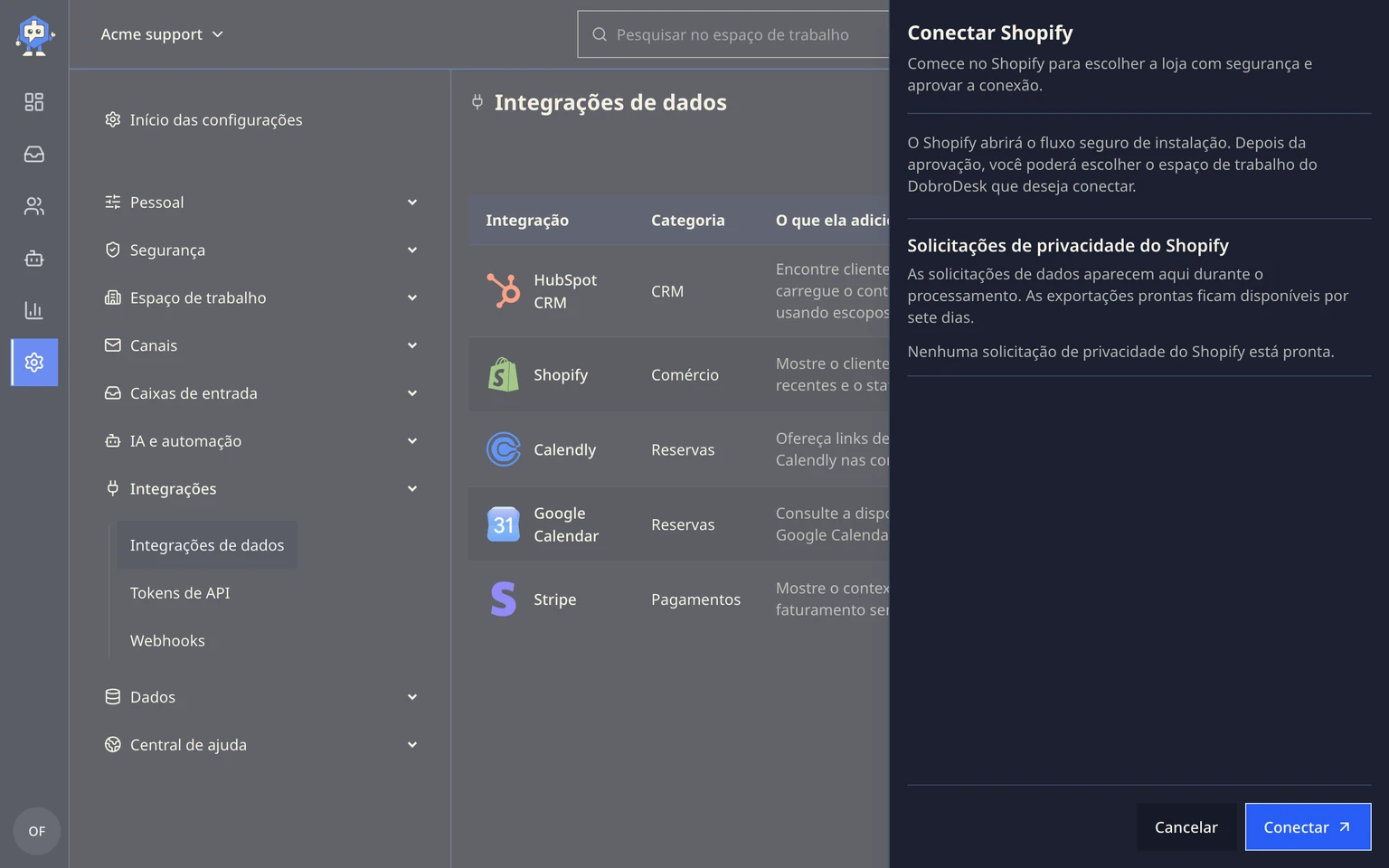Open the contacts people icon in sidebar
The image size is (1389, 868).
pos(34,206)
